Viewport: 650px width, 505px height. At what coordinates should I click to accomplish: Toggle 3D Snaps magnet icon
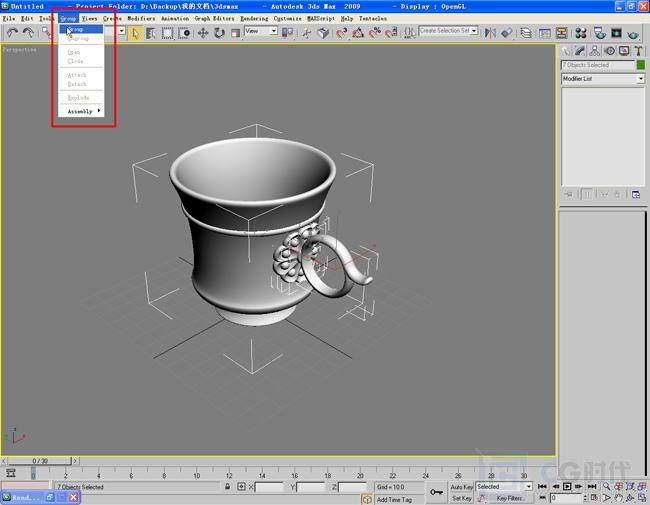(x=342, y=33)
